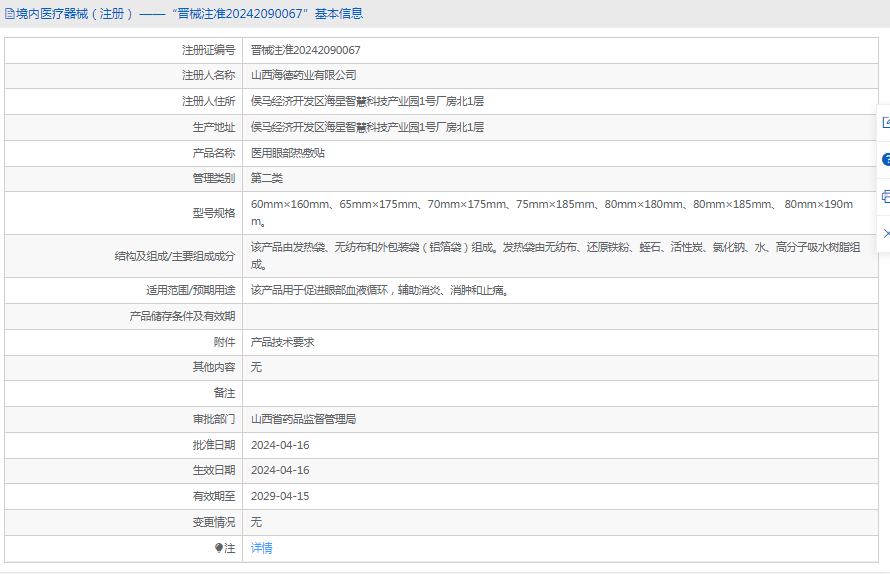Click the edit/feedback icon in right sidebar
Screen dimensions: 890x574
pos(885,122)
